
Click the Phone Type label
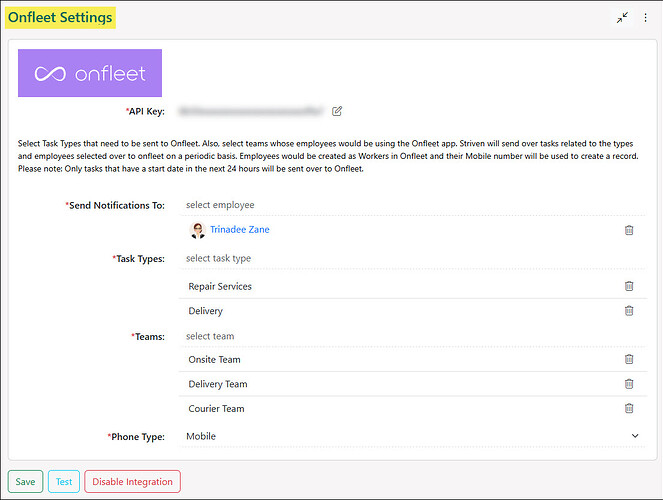click(136, 437)
